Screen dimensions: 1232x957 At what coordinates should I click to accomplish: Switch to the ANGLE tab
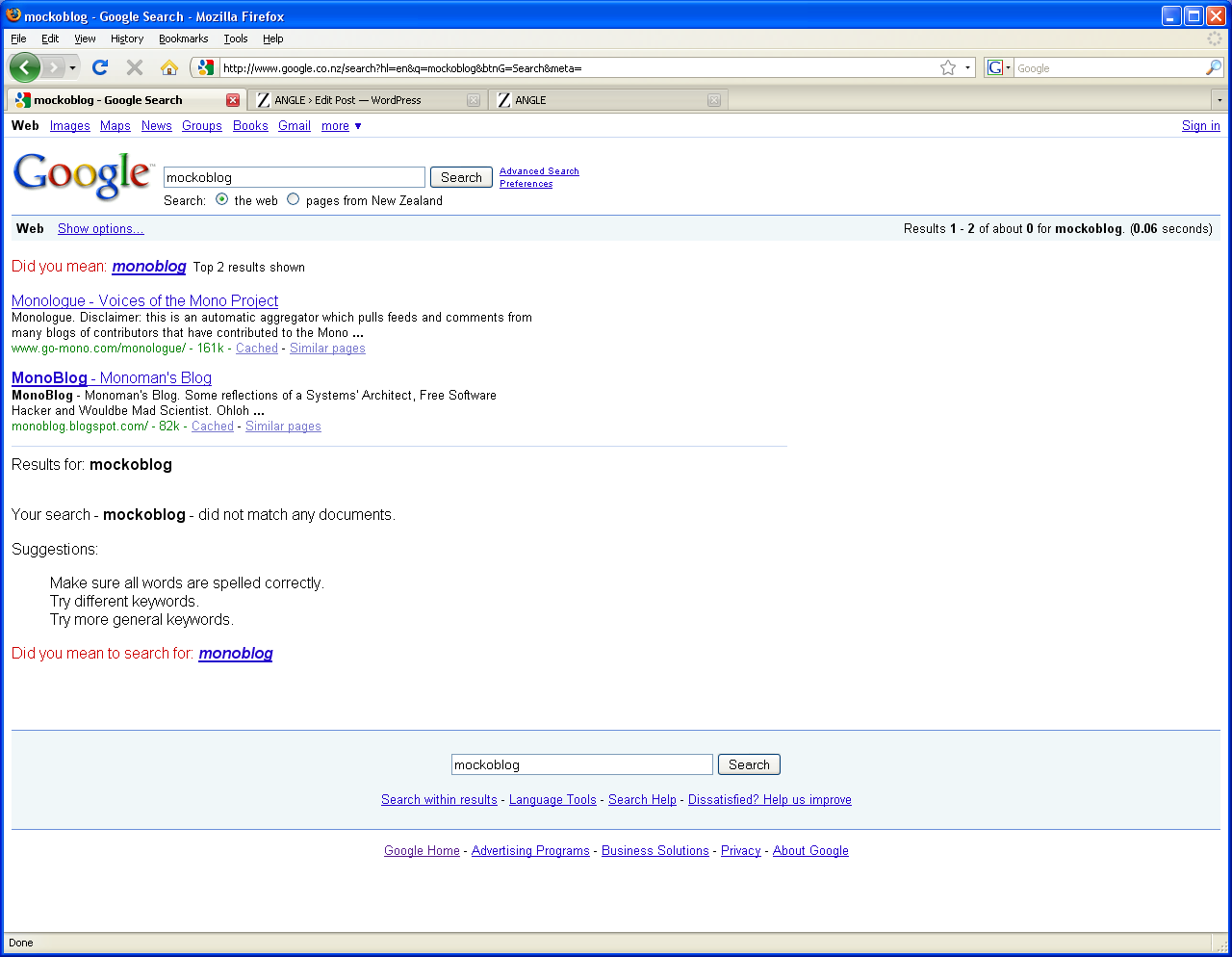[x=607, y=100]
